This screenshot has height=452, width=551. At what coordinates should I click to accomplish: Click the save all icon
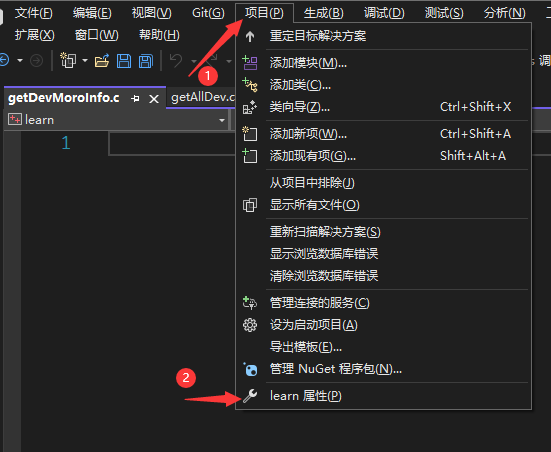(146, 61)
